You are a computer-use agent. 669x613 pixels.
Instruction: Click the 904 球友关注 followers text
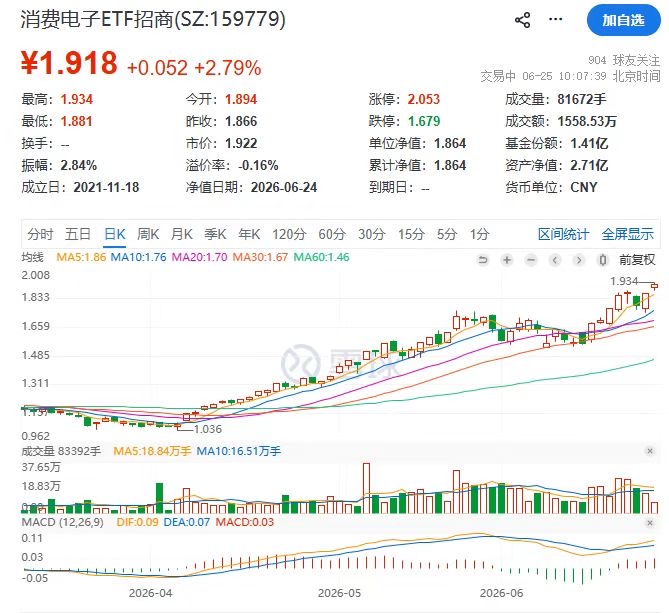pos(624,60)
